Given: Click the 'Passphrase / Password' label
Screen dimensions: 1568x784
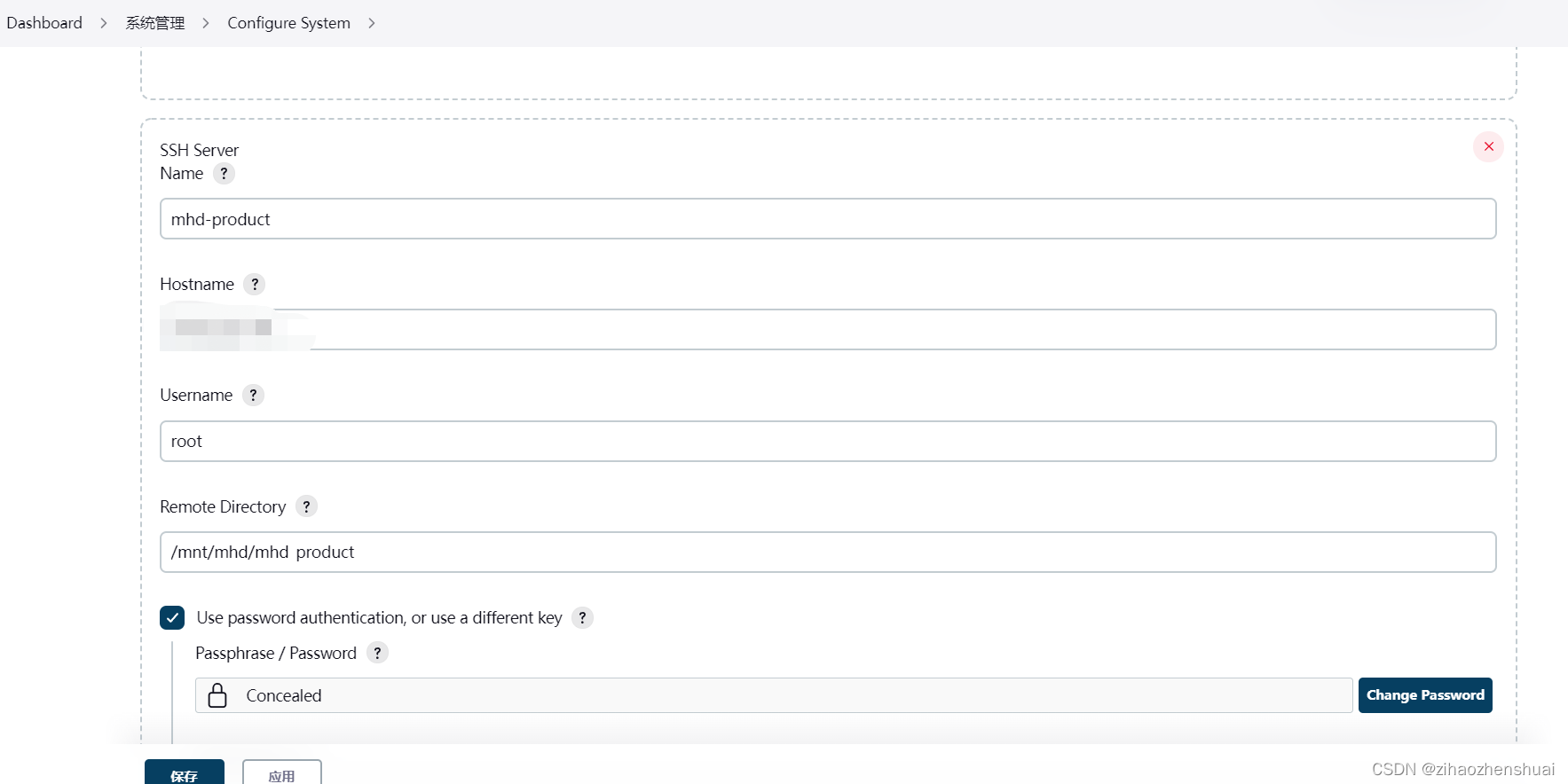Looking at the screenshot, I should tap(276, 654).
